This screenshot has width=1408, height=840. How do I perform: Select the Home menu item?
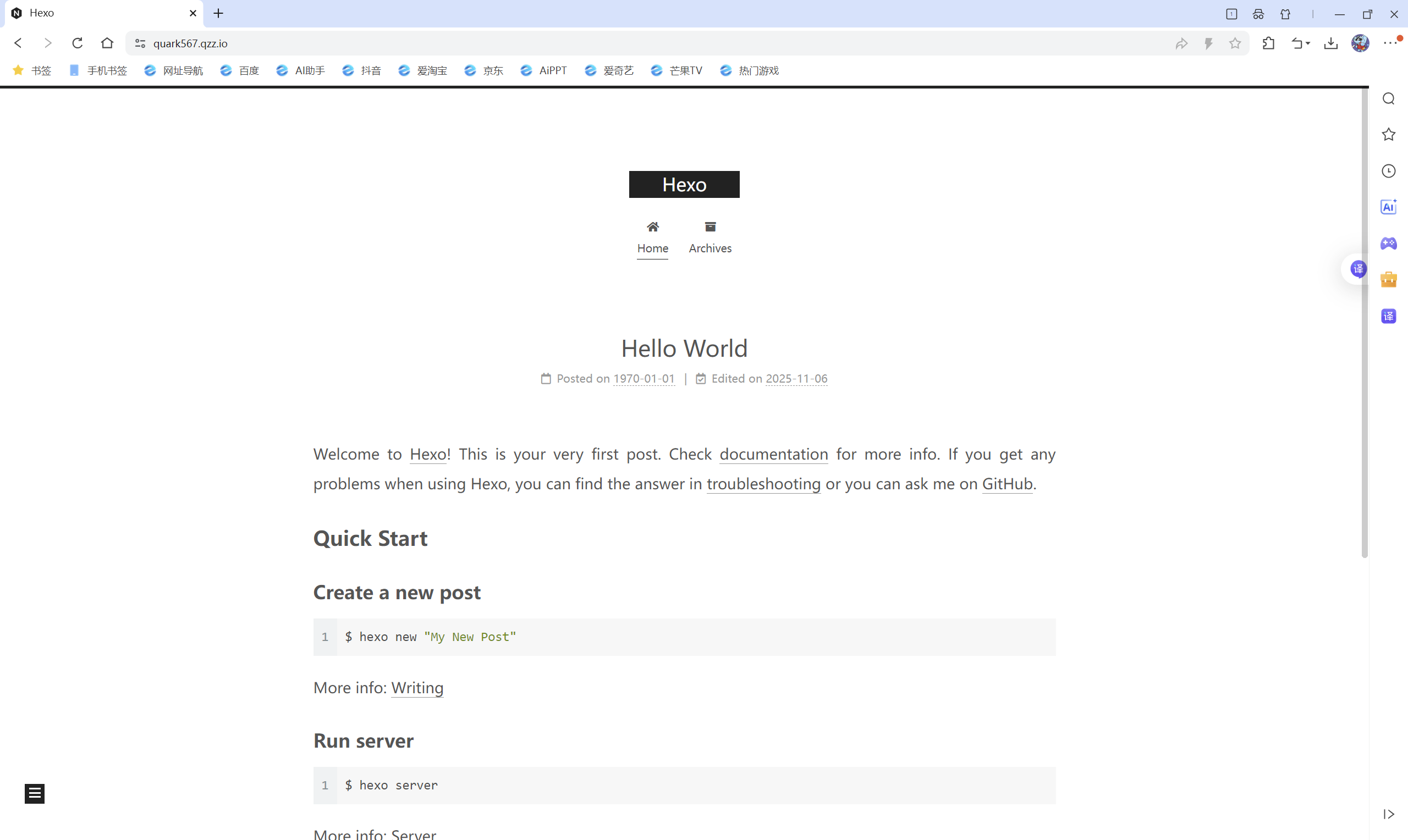click(x=652, y=237)
